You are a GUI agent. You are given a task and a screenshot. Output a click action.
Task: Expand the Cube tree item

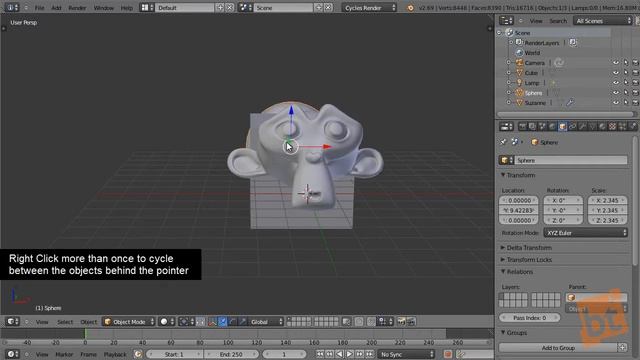(x=509, y=73)
